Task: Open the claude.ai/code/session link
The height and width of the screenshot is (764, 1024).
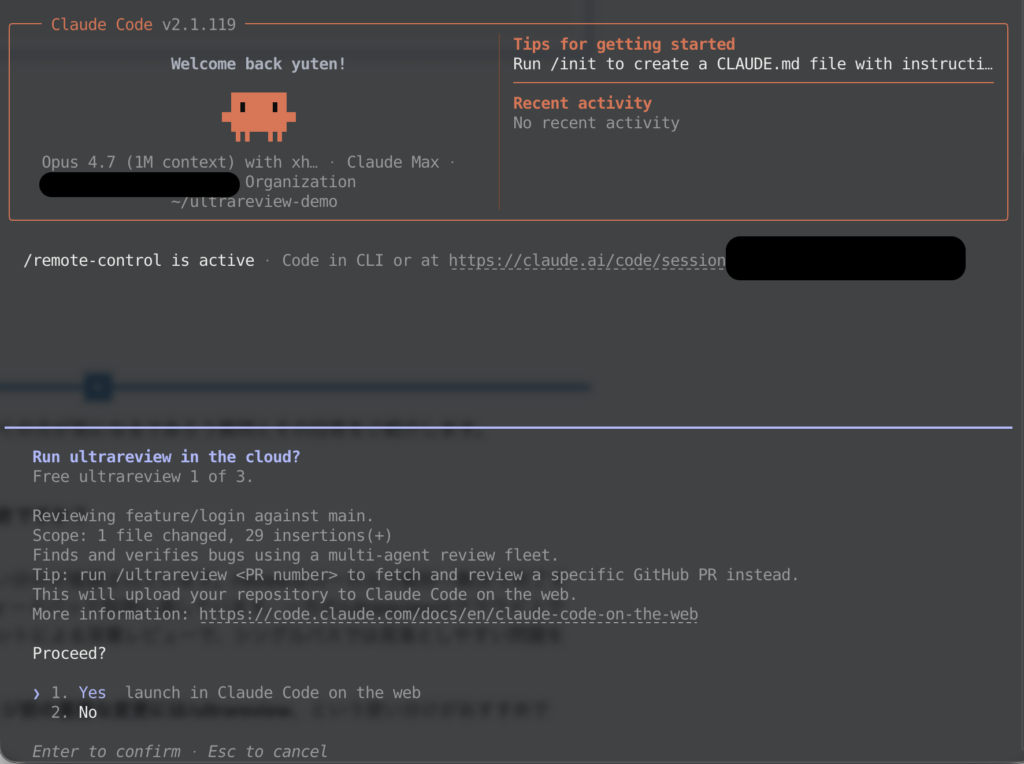Action: (x=587, y=261)
